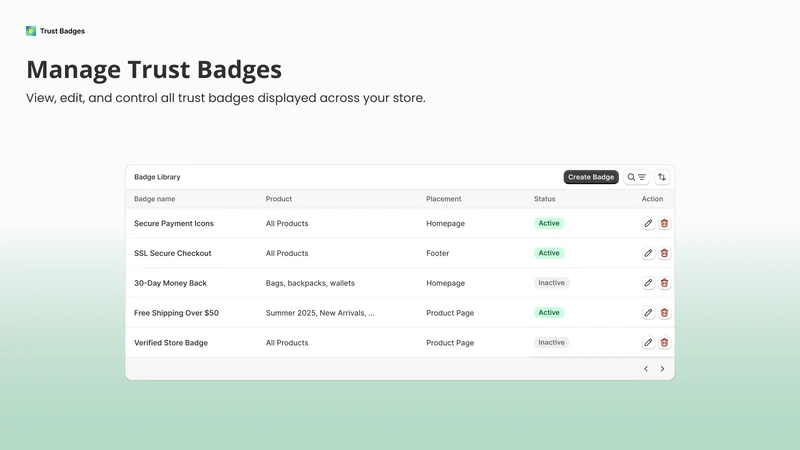The image size is (800, 450).
Task: Open the sort options arrows icon
Action: coord(662,177)
